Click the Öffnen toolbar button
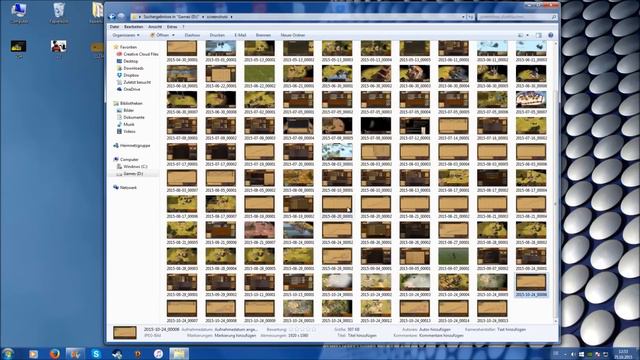Viewport: 640px width, 360px height. [x=160, y=35]
